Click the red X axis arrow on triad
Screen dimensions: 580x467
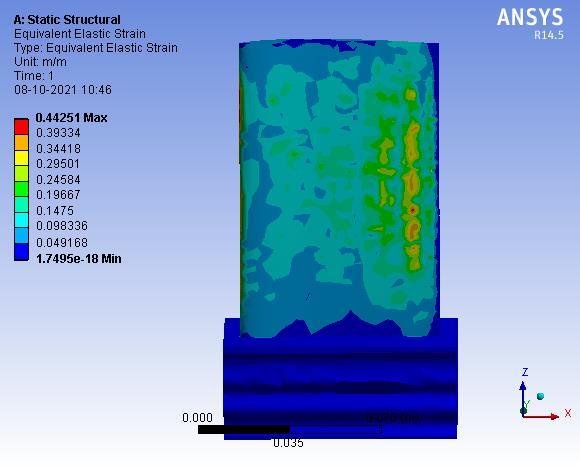[541, 417]
